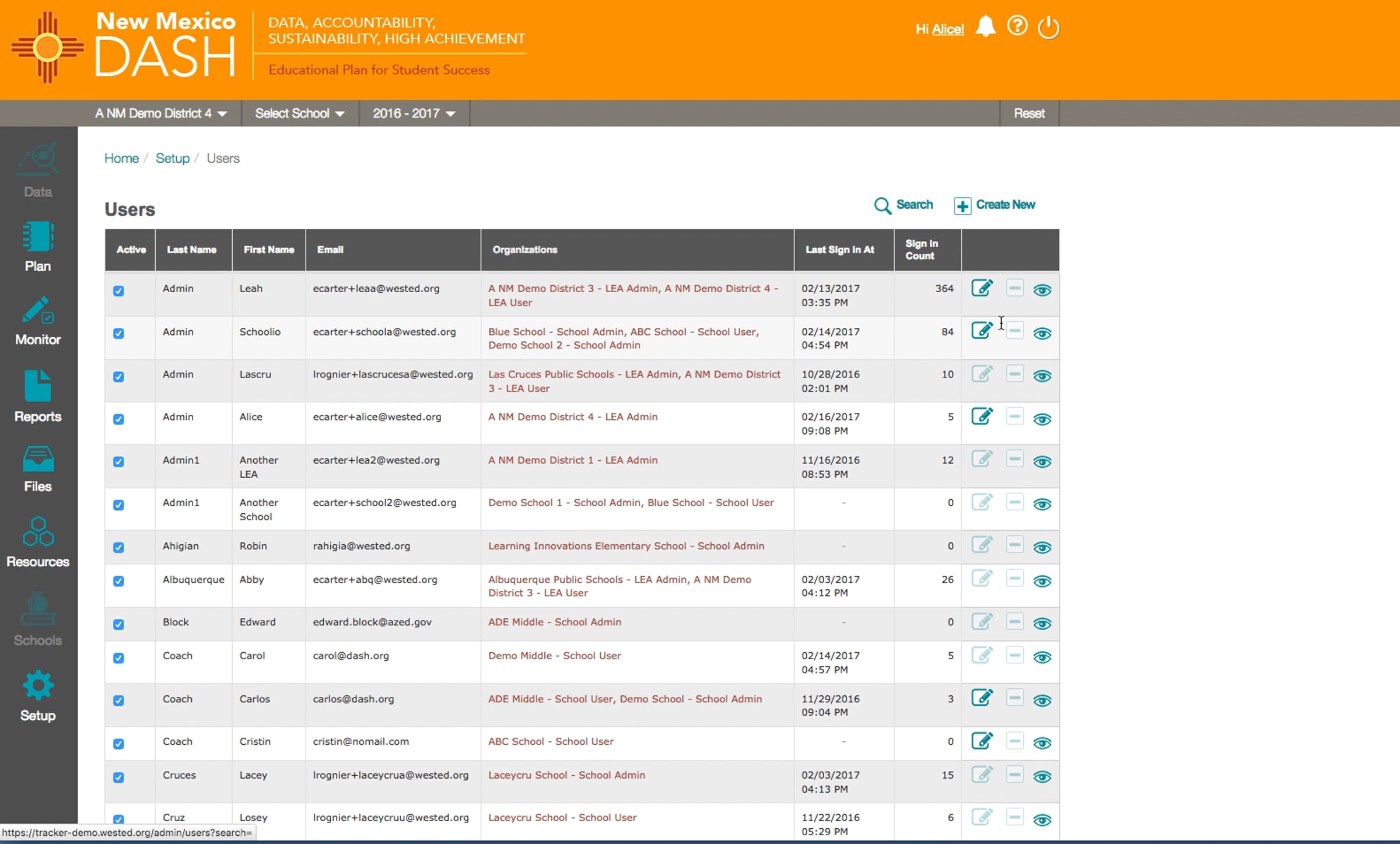This screenshot has height=844, width=1400.
Task: Open the 2016 - 2017 year dropdown
Action: tap(414, 113)
